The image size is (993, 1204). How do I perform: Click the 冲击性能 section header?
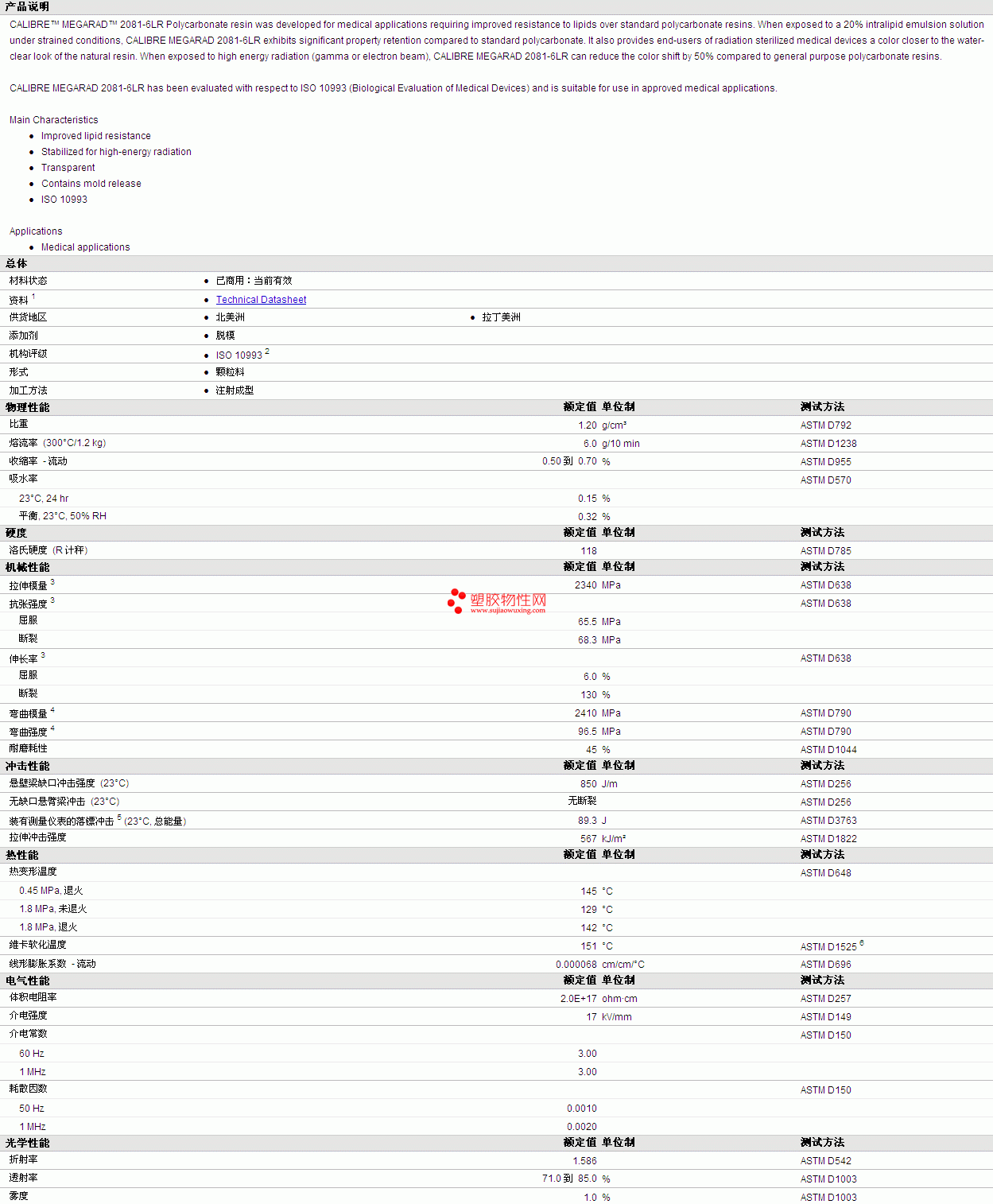click(x=28, y=766)
